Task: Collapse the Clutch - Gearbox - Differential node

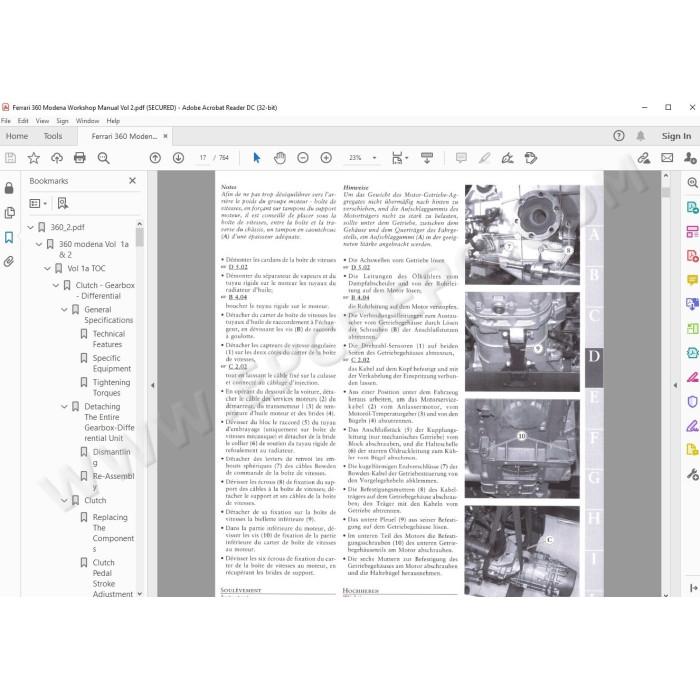Action: point(56,285)
